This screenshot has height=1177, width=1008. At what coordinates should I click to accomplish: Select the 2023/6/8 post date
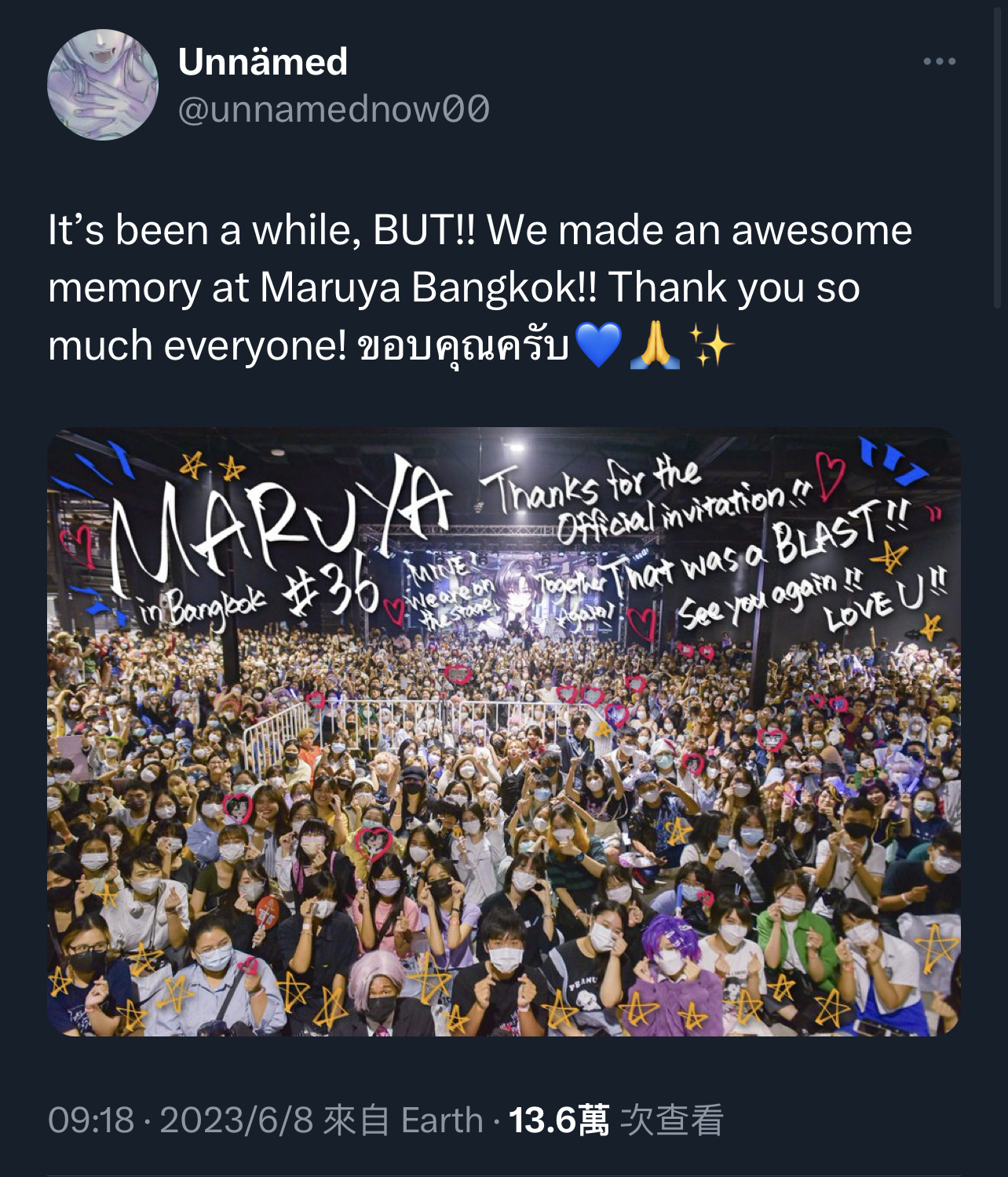[236, 1120]
